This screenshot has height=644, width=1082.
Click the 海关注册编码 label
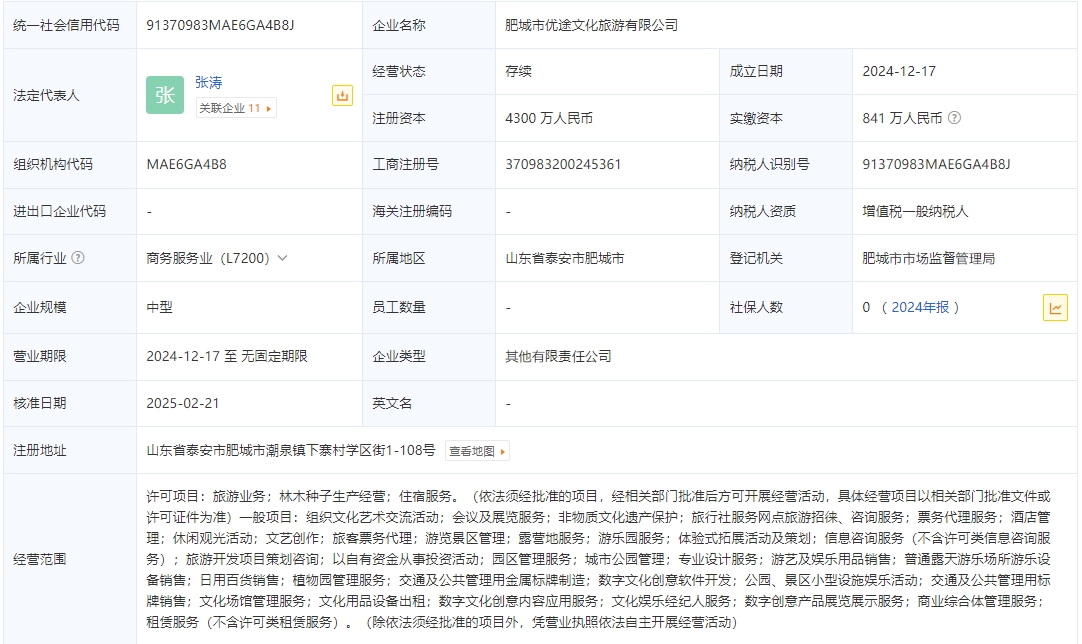(412, 211)
